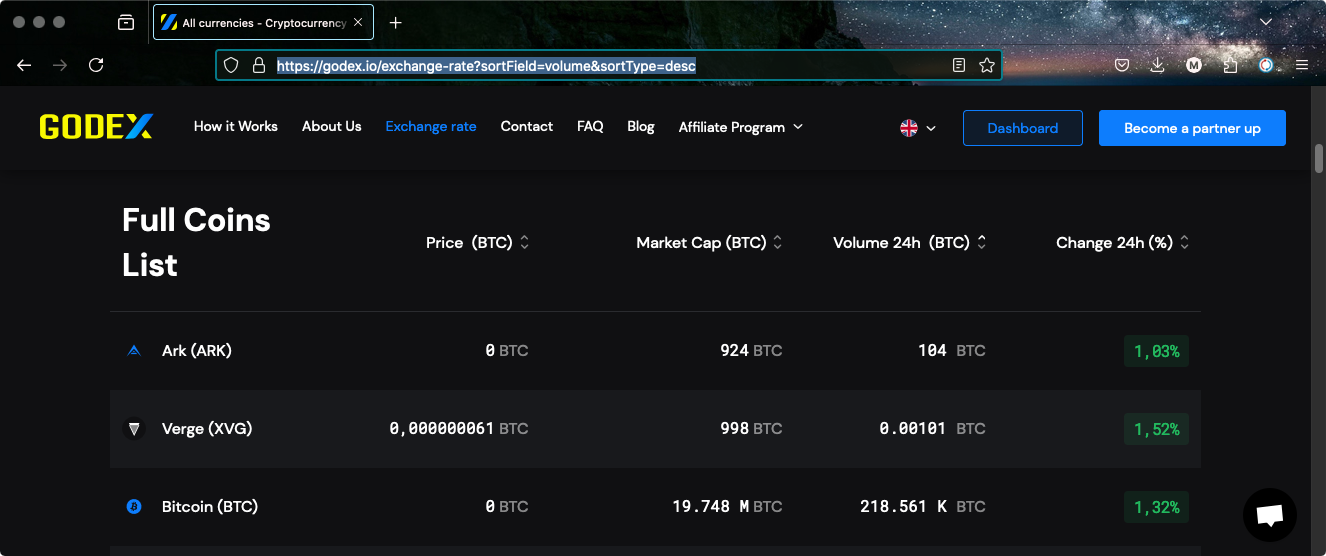Viewport: 1326px width, 556px height.
Task: Open the tab overview icon in the title bar
Action: [126, 22]
